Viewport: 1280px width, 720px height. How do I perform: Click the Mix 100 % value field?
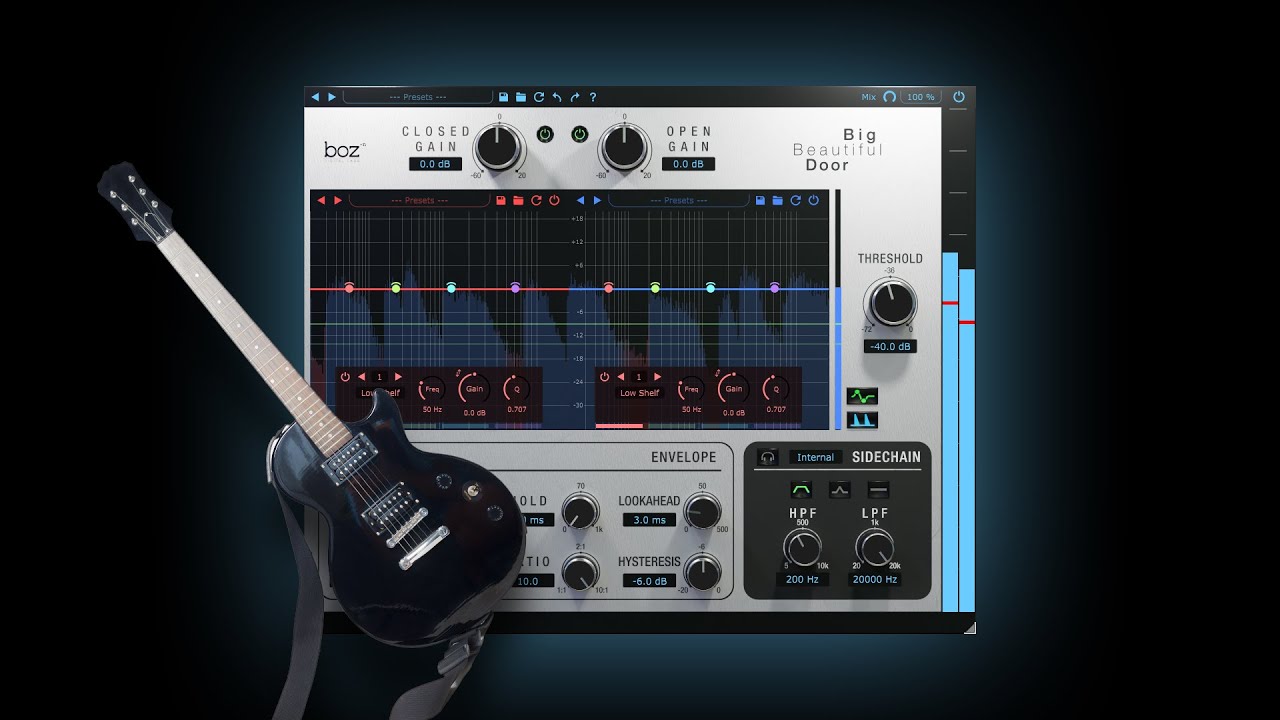[x=920, y=97]
